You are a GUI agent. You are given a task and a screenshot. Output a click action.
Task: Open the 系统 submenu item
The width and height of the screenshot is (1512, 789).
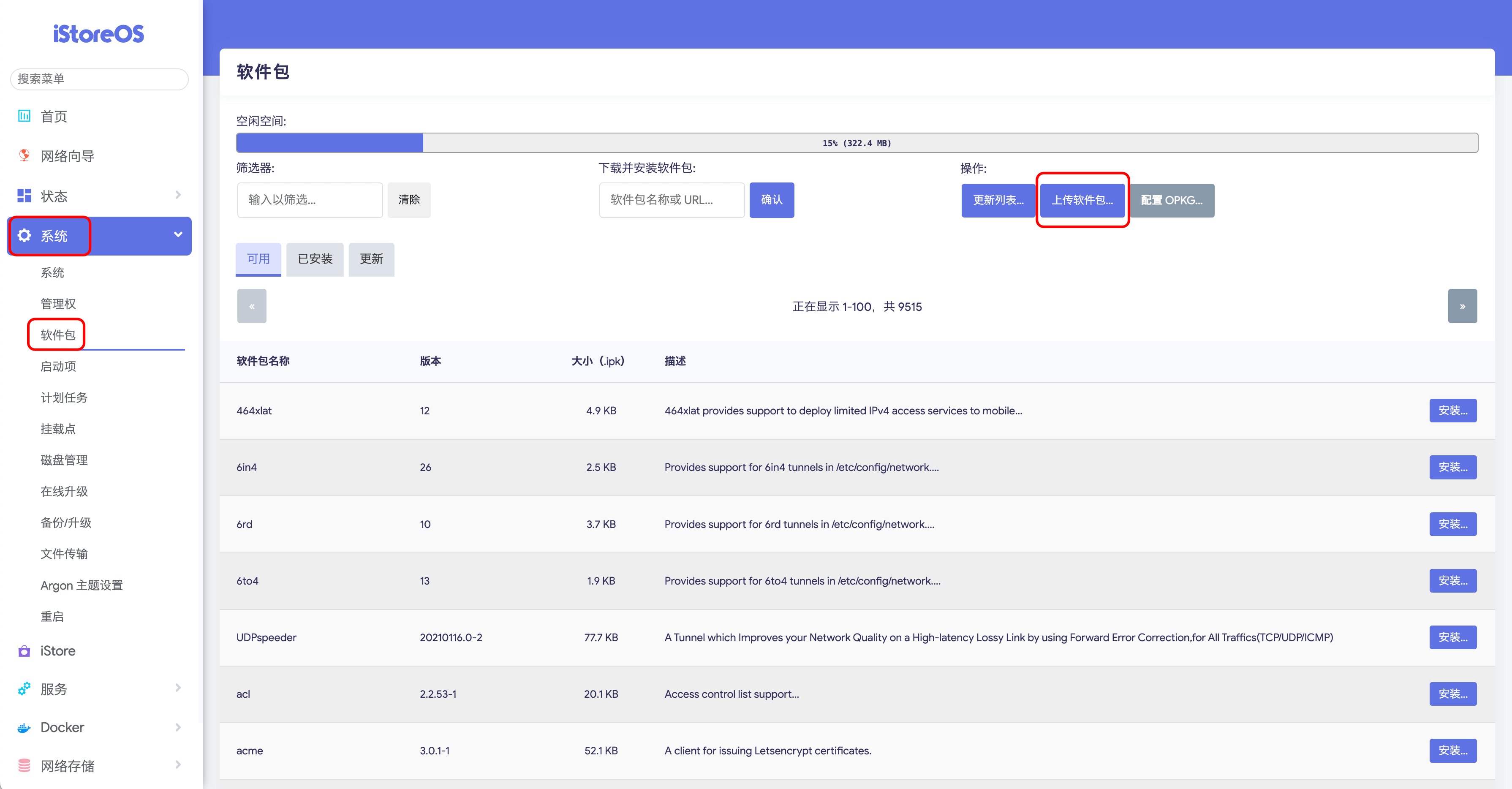52,272
